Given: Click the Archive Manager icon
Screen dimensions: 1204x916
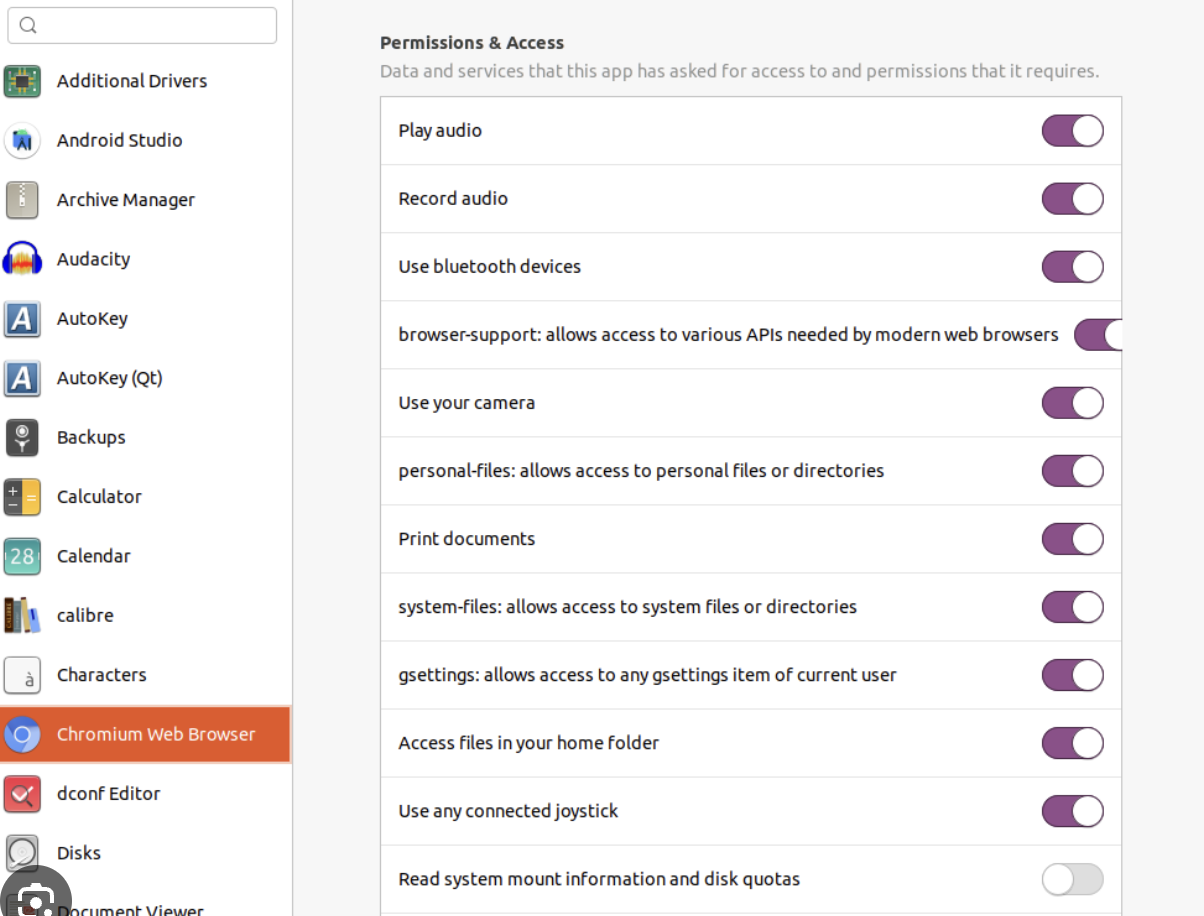Looking at the screenshot, I should pyautogui.click(x=22, y=200).
